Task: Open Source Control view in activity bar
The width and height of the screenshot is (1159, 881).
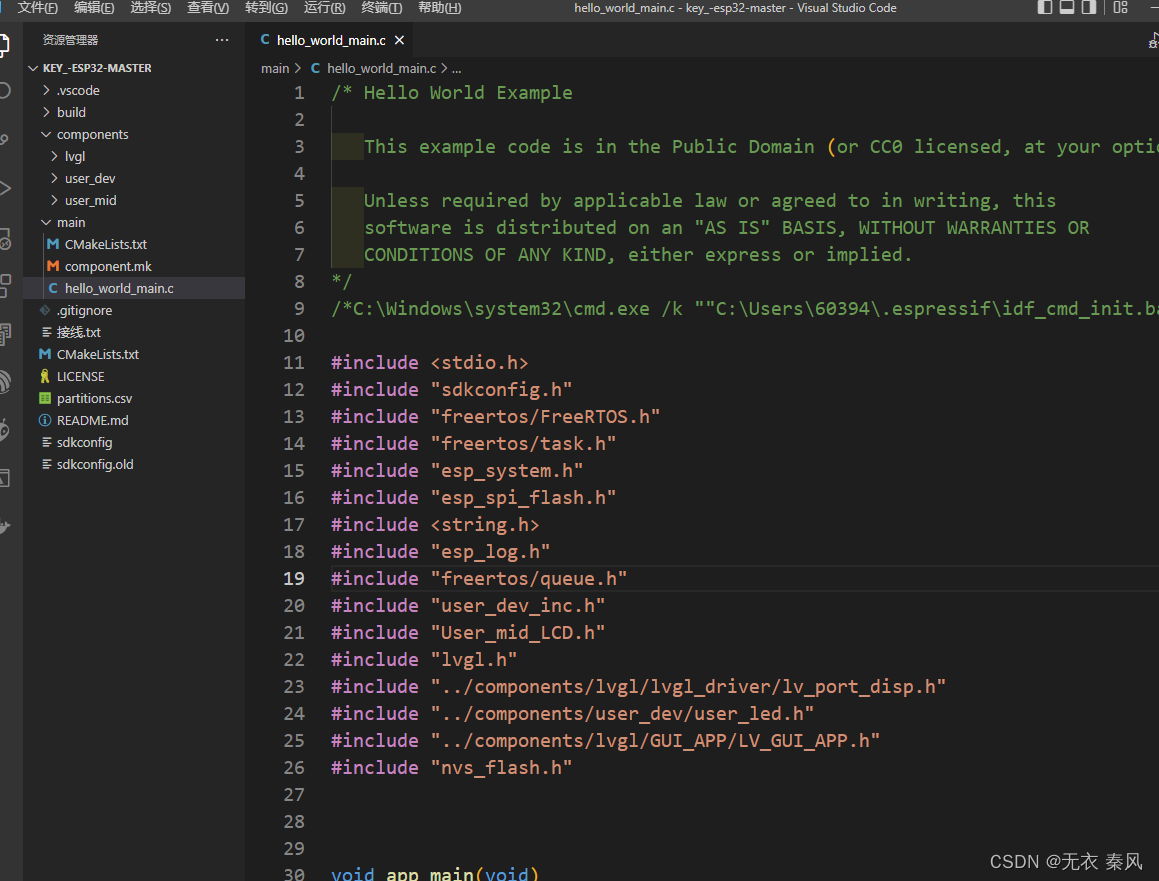Action: point(4,139)
